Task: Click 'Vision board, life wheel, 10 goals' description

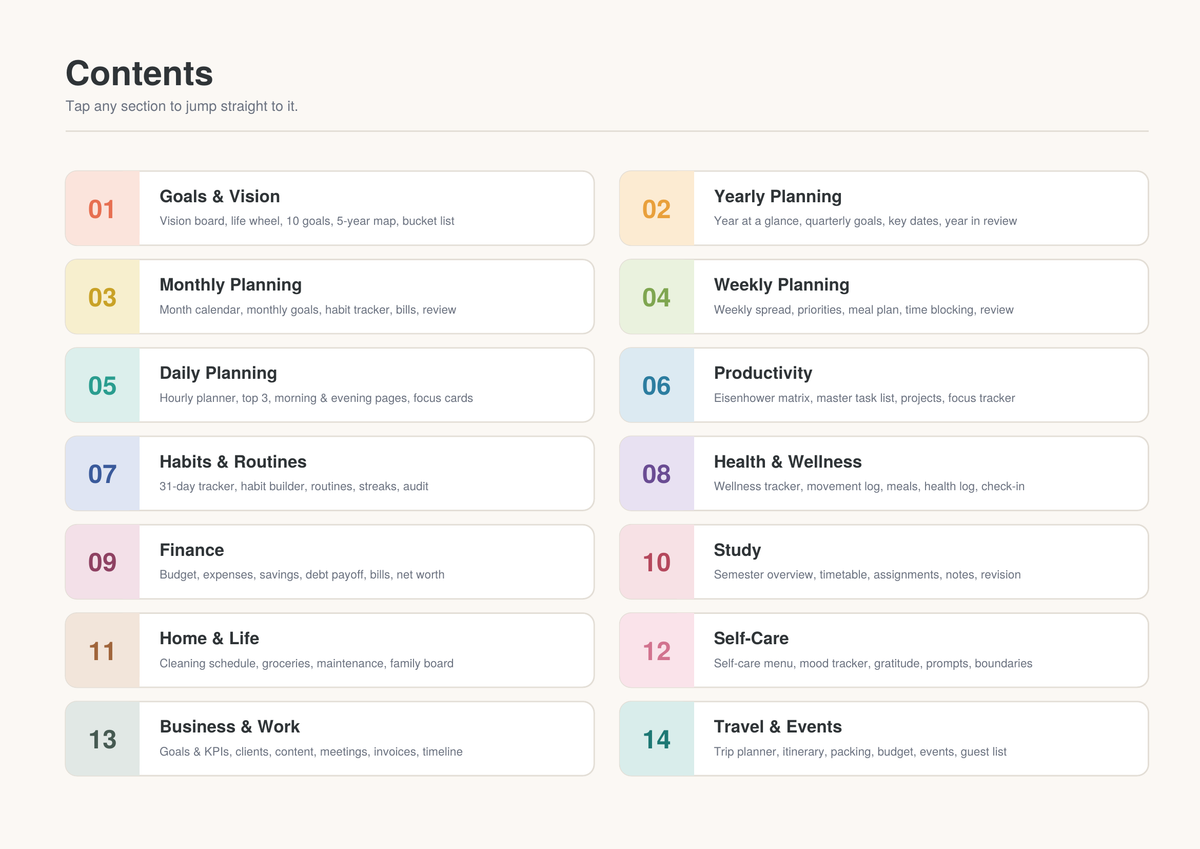Action: [307, 221]
